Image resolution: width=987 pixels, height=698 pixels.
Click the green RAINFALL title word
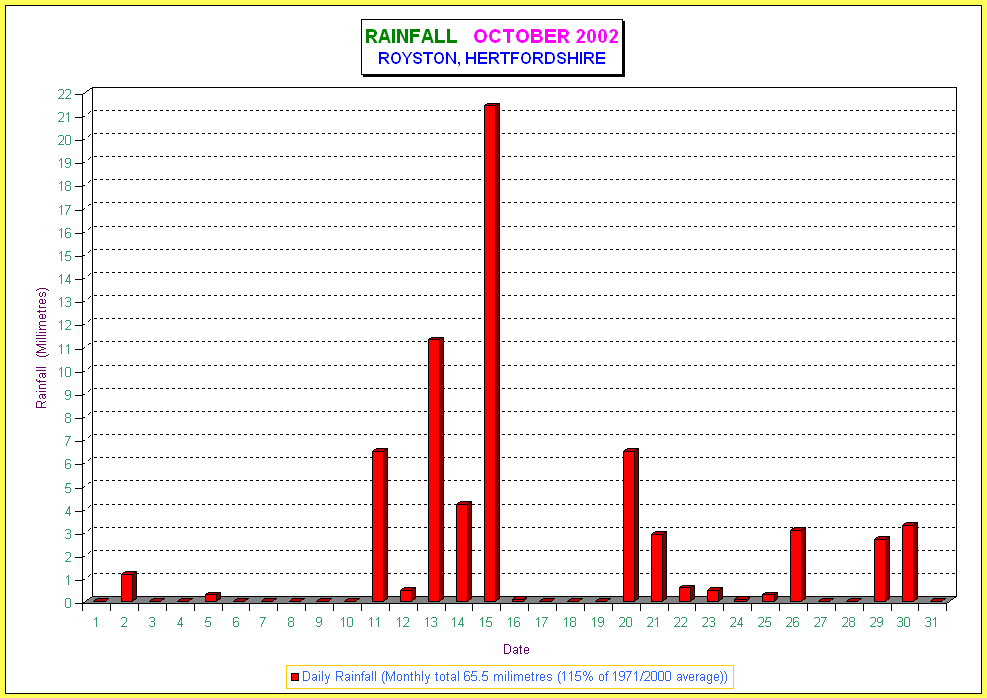(411, 37)
